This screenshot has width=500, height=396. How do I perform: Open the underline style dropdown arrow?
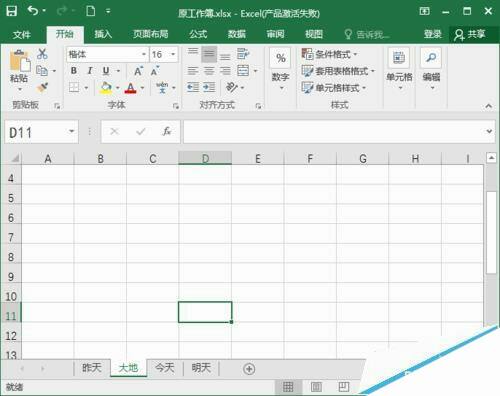(x=118, y=71)
